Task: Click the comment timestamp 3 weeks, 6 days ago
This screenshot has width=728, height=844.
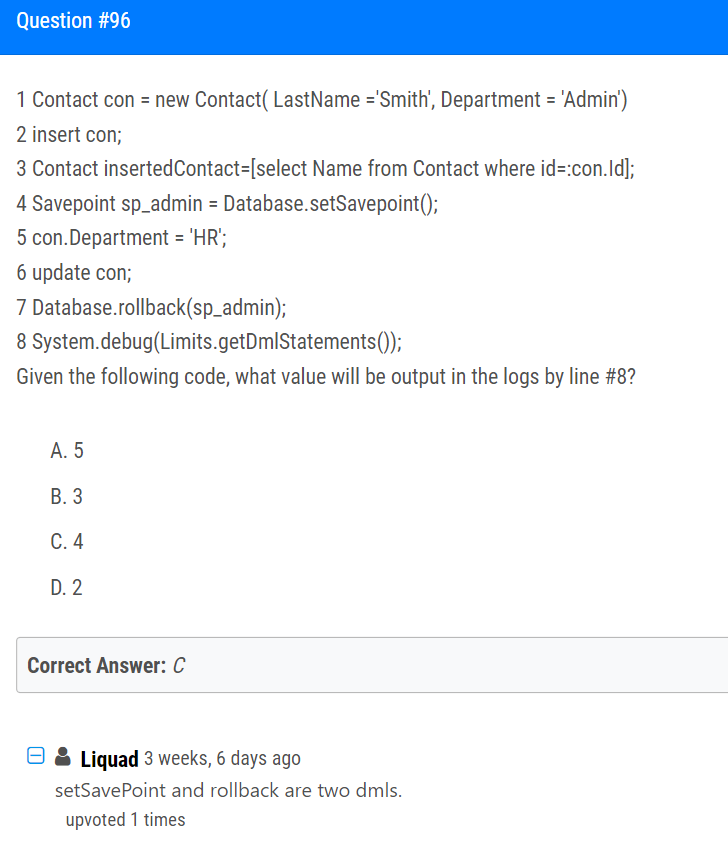Action: pos(222,758)
